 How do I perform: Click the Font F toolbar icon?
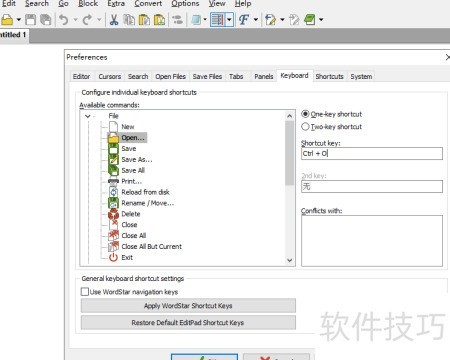tap(244, 20)
